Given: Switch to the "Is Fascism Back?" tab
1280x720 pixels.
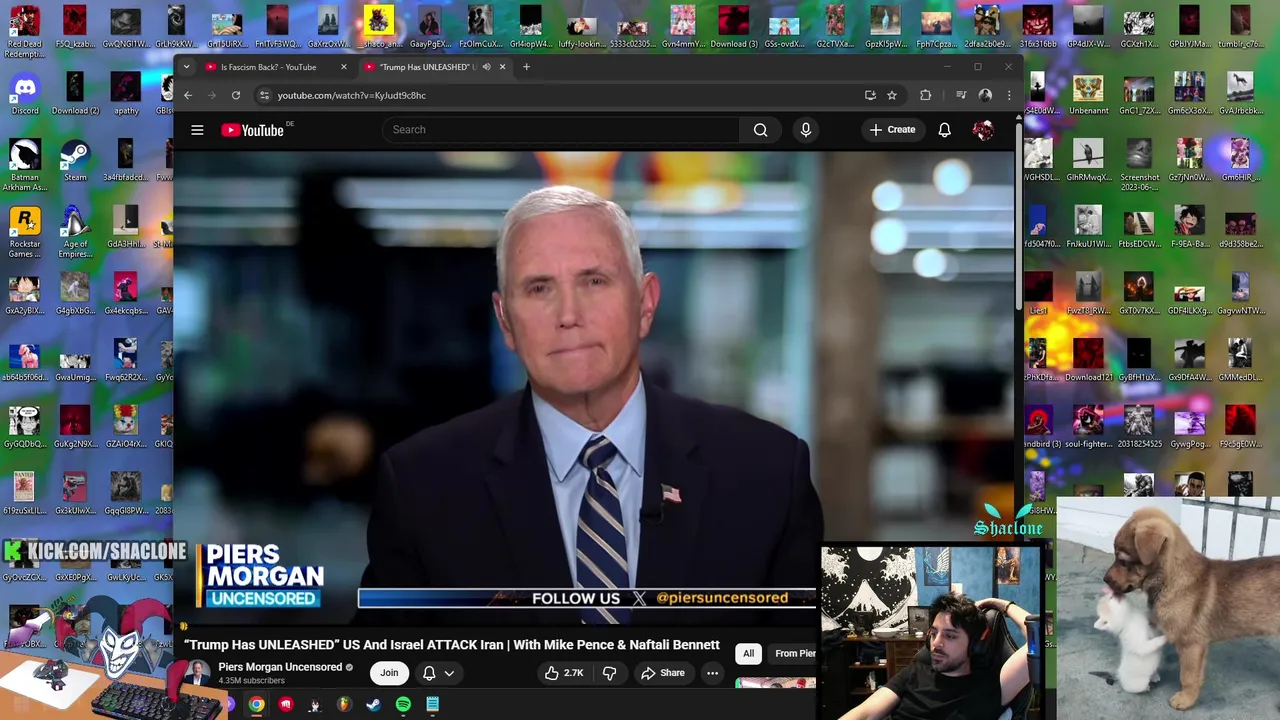Looking at the screenshot, I should coord(268,67).
